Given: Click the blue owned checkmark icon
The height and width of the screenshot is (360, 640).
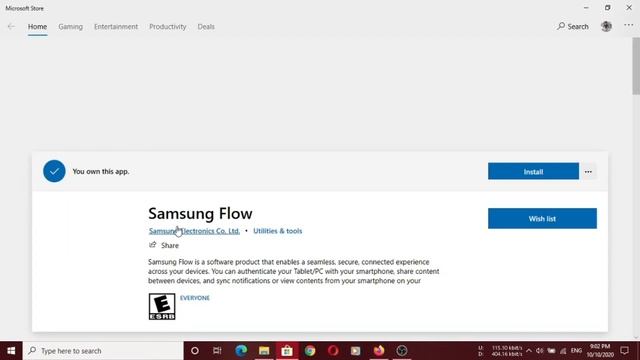Looking at the screenshot, I should tap(54, 171).
